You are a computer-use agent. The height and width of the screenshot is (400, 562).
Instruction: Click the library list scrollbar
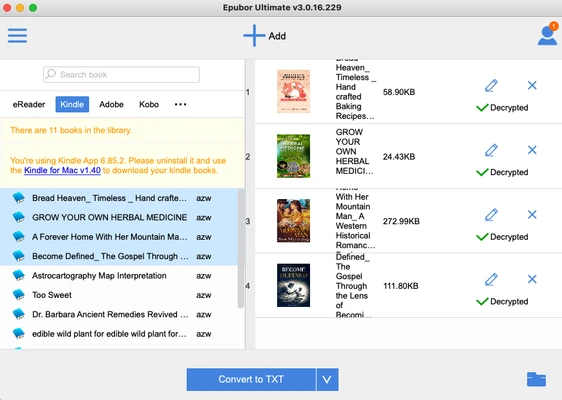(241, 248)
